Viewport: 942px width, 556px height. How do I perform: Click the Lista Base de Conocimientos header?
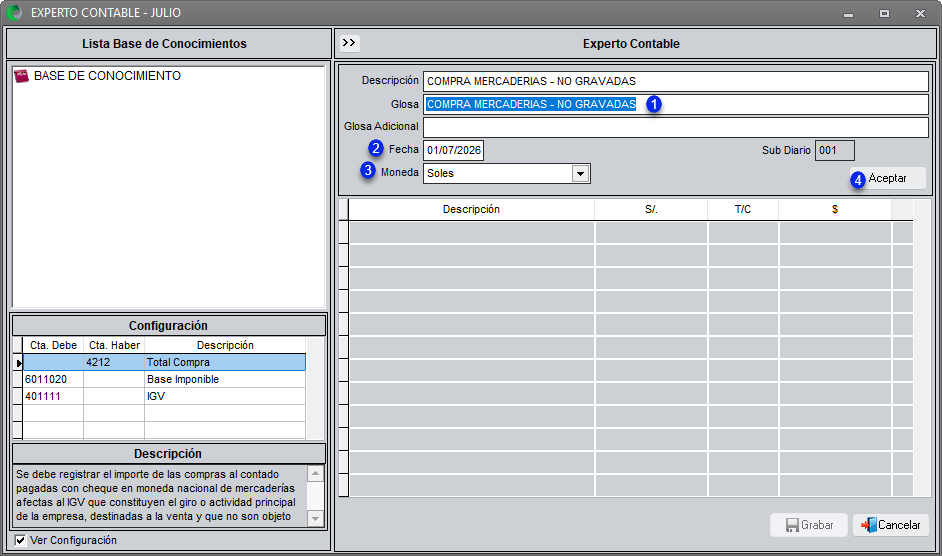point(168,43)
